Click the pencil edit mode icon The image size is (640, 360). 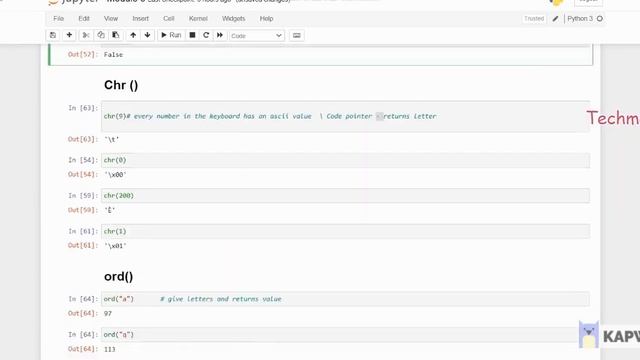click(556, 19)
